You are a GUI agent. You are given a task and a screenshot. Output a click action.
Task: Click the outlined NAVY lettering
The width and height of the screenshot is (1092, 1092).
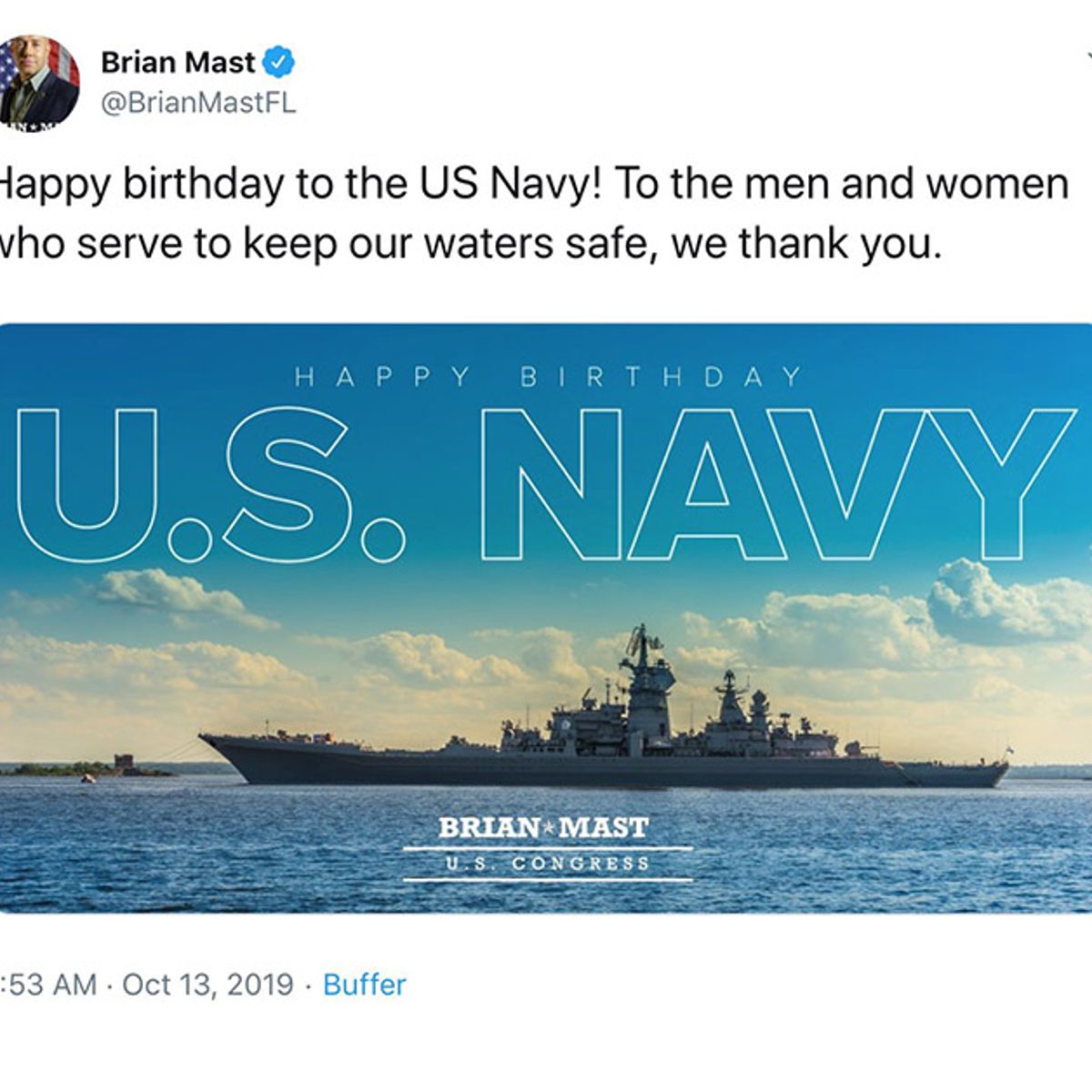click(776, 483)
